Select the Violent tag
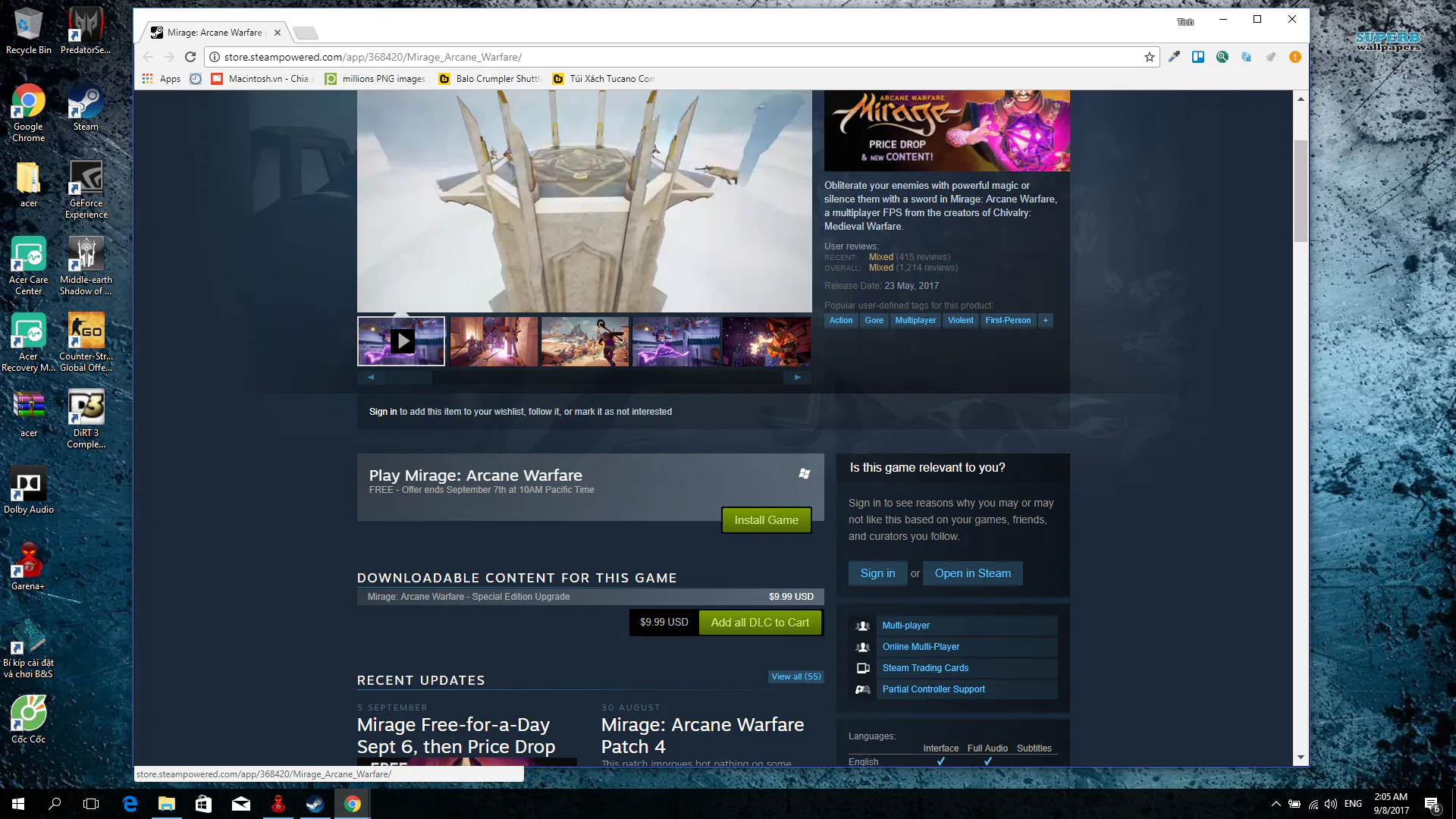1456x819 pixels. 960,321
